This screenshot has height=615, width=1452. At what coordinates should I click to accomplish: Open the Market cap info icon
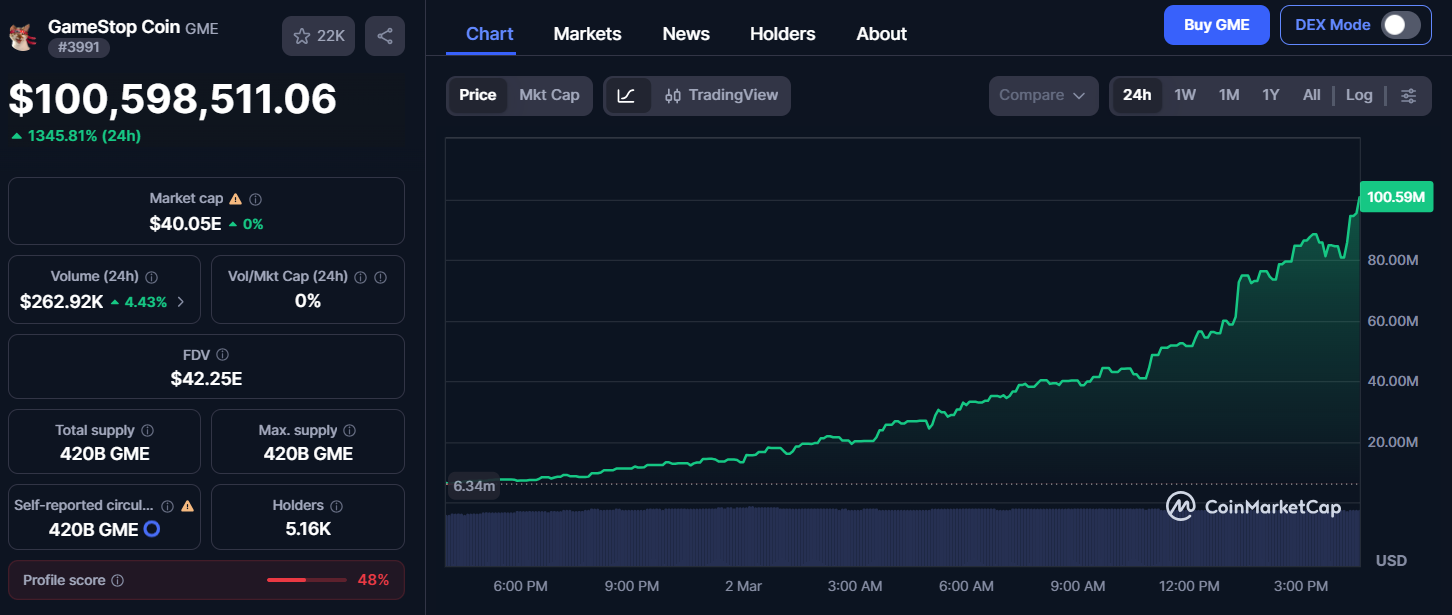[256, 199]
